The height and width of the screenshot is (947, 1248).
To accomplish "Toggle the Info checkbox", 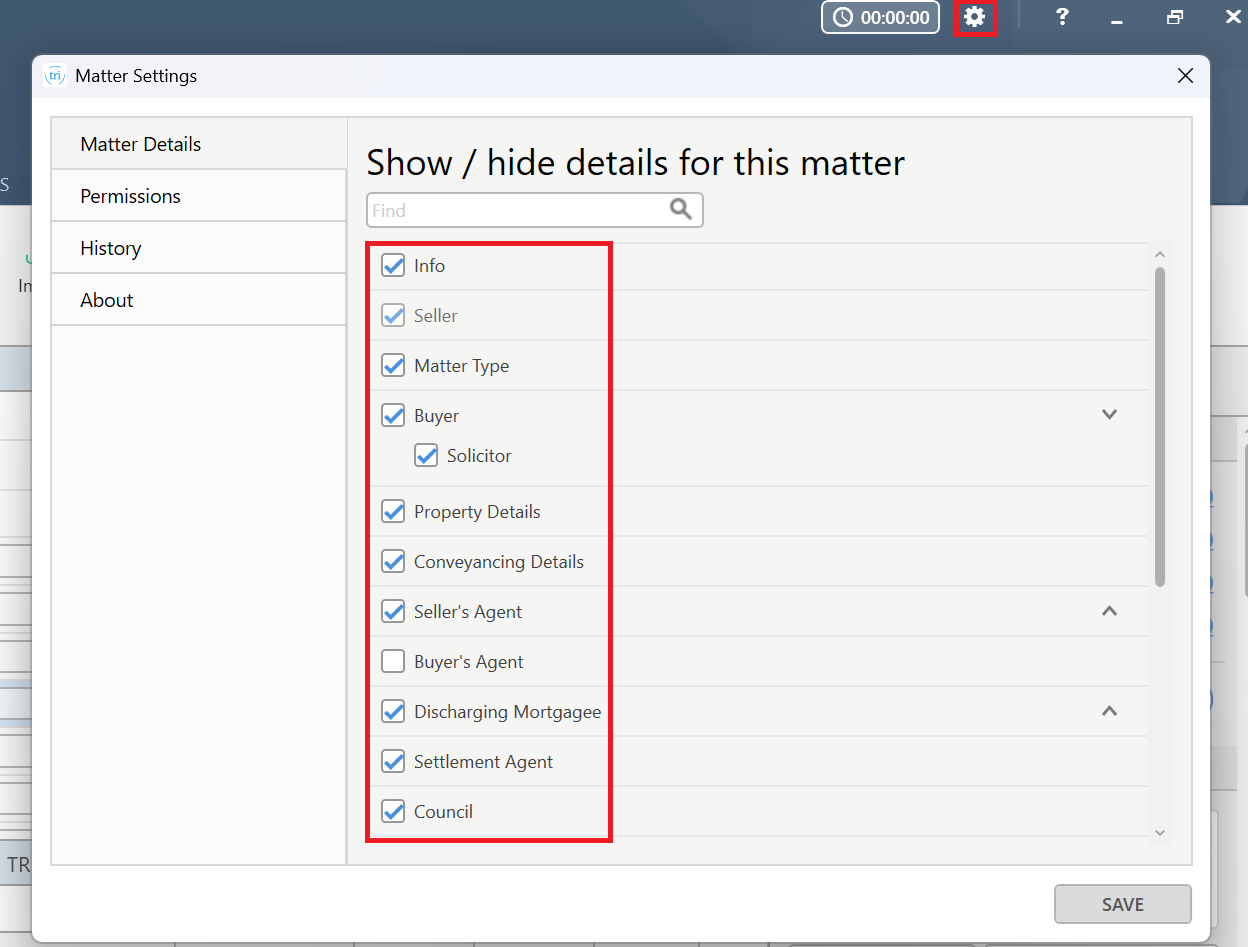I will click(394, 266).
